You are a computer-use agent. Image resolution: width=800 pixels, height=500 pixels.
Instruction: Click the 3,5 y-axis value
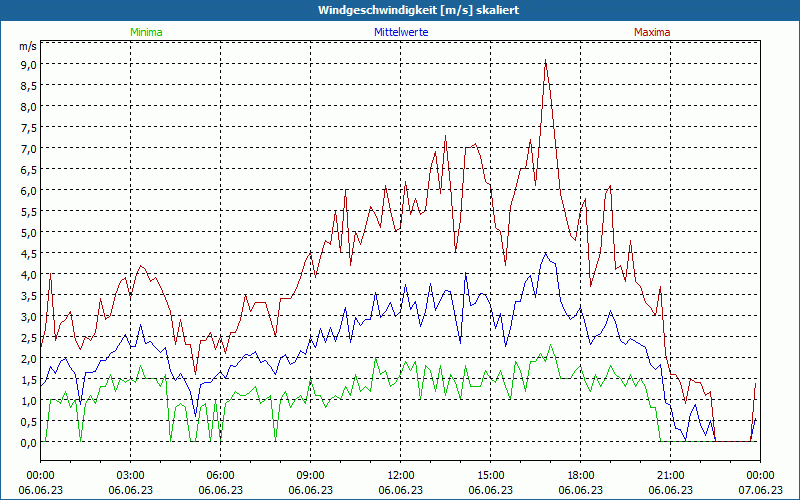28,295
